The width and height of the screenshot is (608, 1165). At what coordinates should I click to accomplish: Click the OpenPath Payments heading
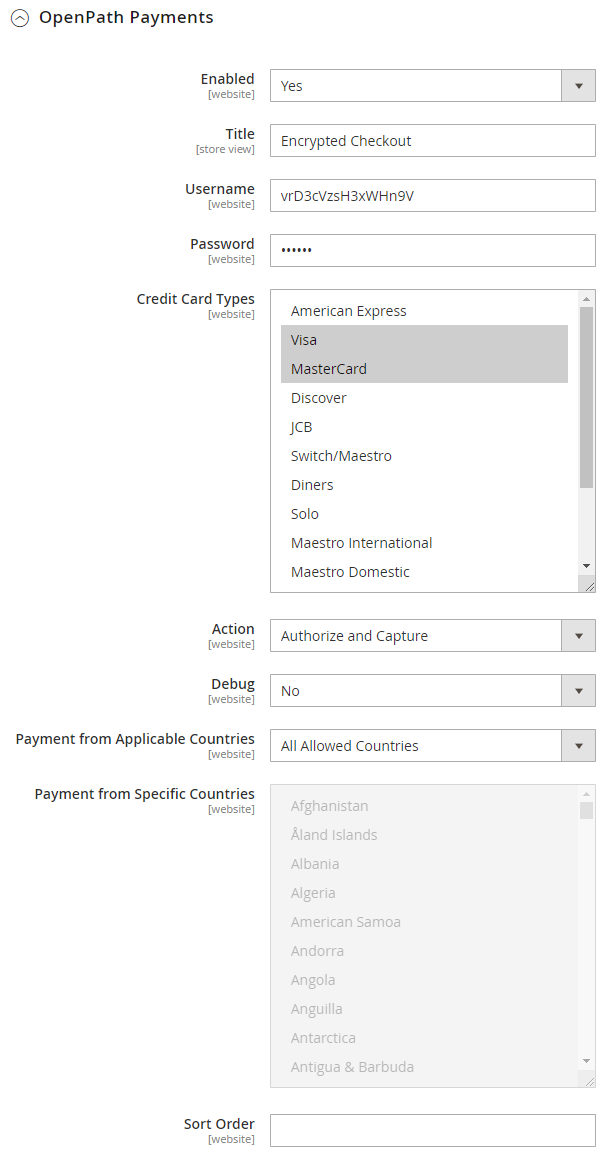(126, 17)
